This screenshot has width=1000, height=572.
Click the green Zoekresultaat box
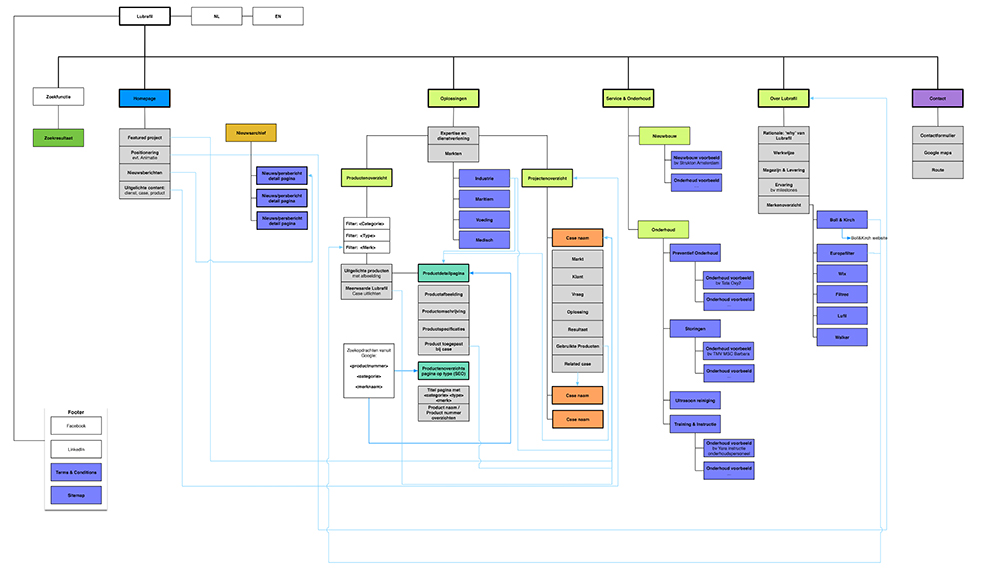coord(58,137)
